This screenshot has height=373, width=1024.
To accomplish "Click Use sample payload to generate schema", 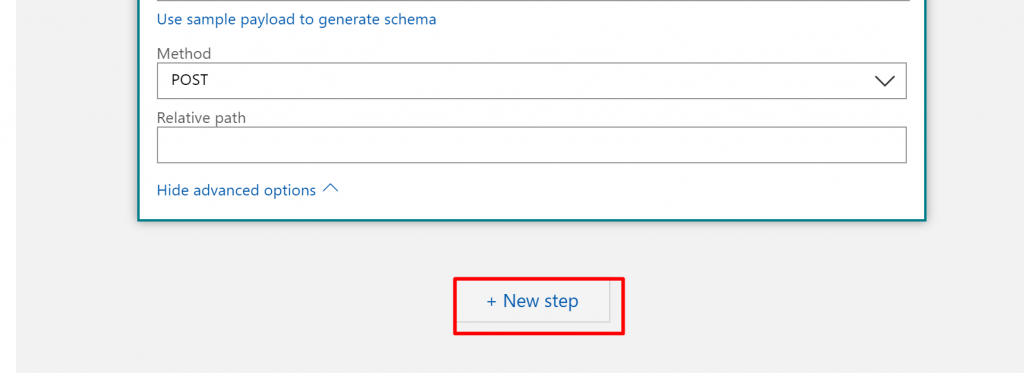I will click(x=296, y=20).
